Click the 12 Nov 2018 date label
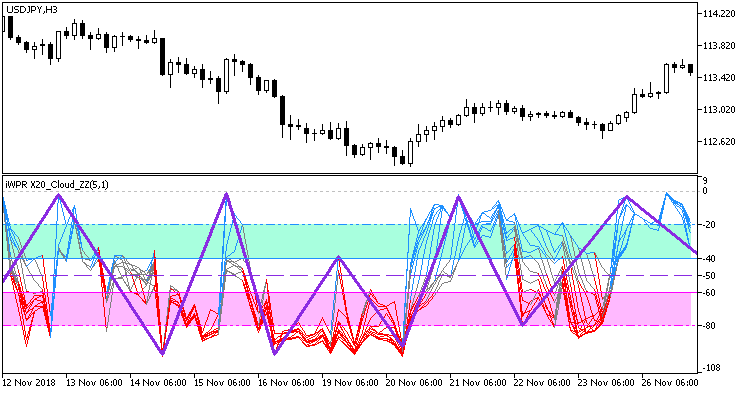Image resolution: width=750 pixels, height=394 pixels. 29,383
